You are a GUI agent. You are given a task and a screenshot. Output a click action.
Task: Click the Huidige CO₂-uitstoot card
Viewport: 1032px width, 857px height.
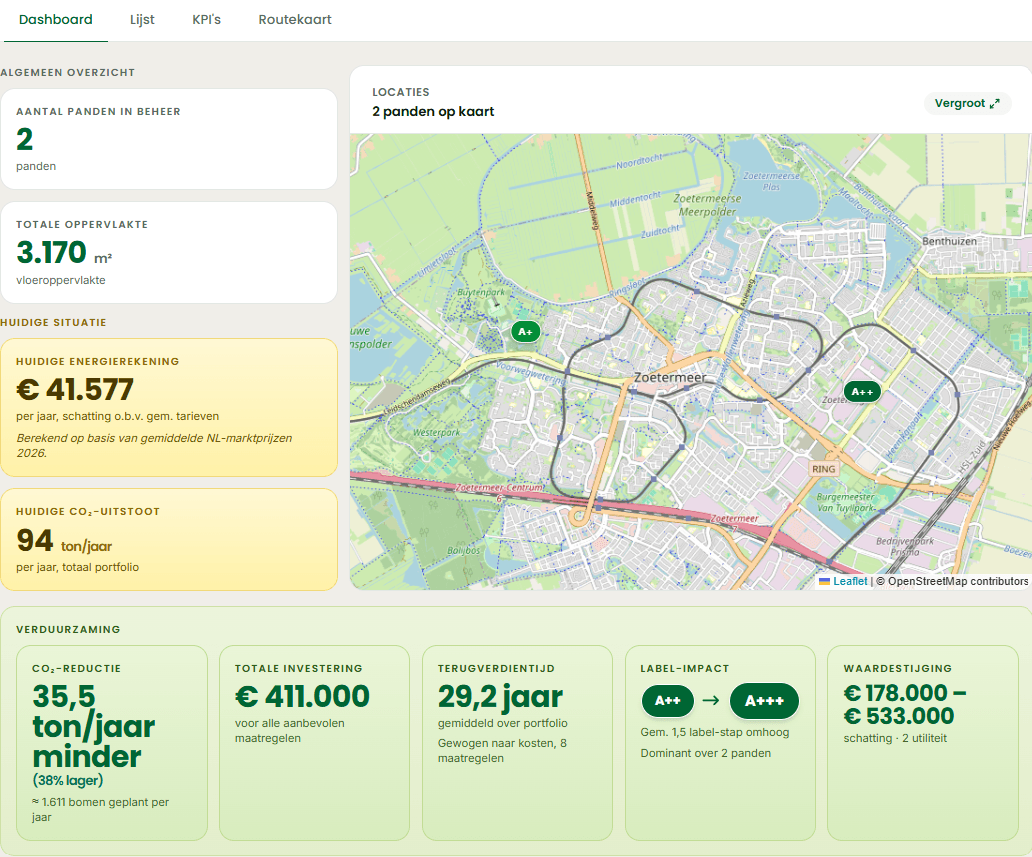pos(169,539)
